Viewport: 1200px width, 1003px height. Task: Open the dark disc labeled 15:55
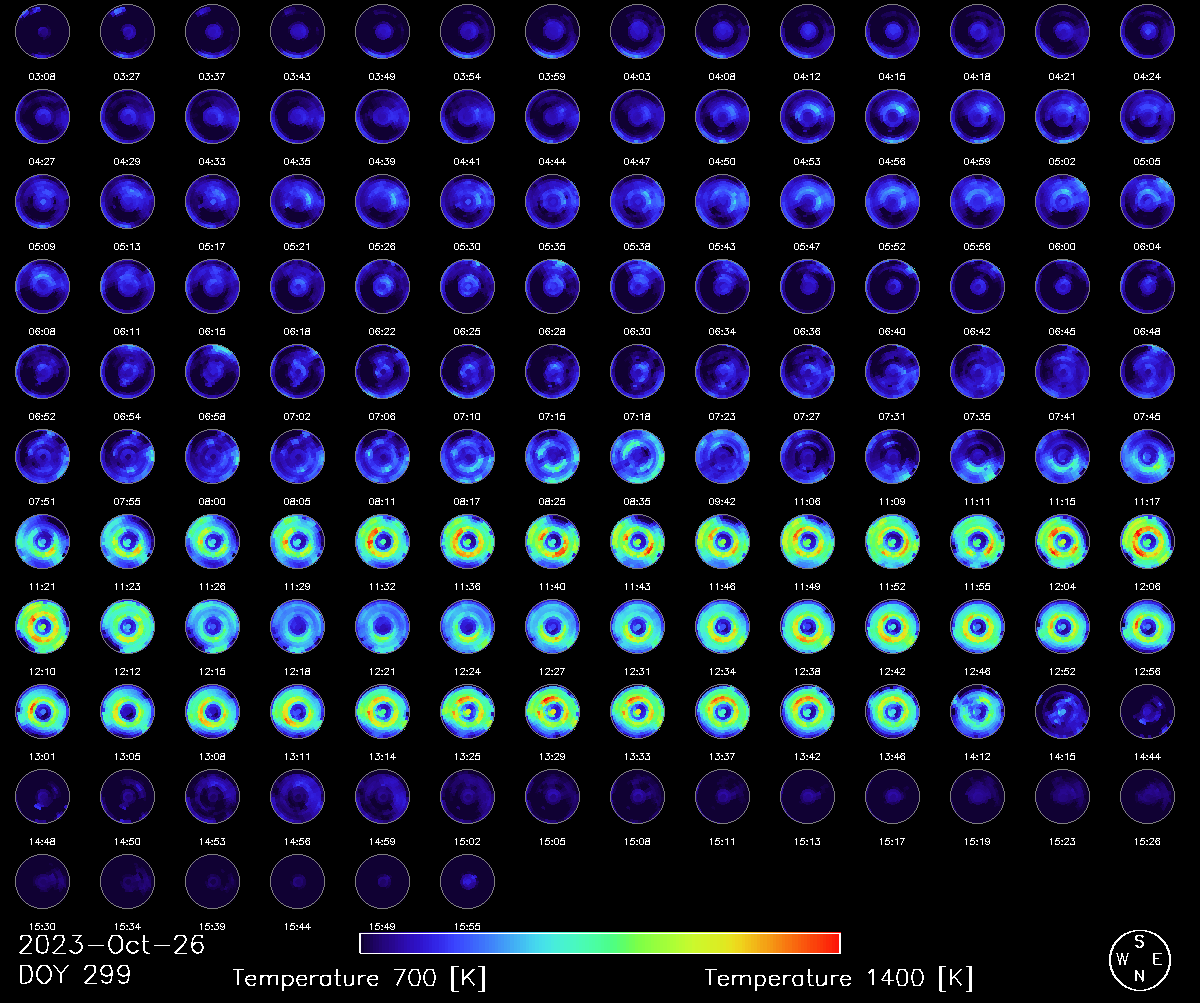click(467, 883)
